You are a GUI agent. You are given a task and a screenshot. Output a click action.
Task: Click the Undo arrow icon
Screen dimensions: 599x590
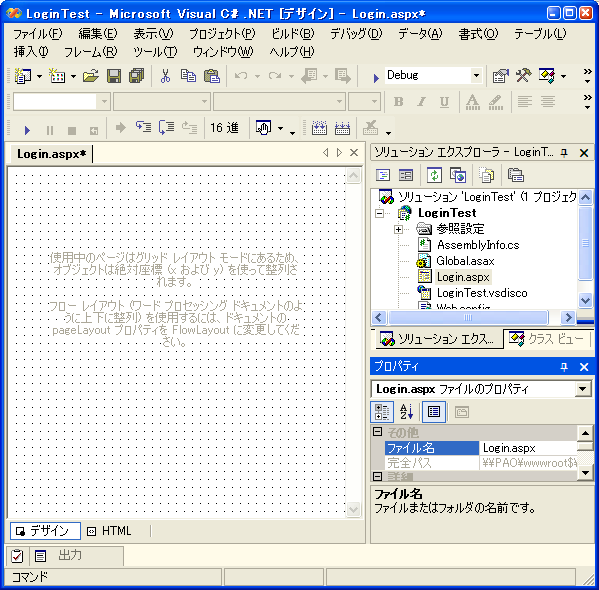click(241, 76)
